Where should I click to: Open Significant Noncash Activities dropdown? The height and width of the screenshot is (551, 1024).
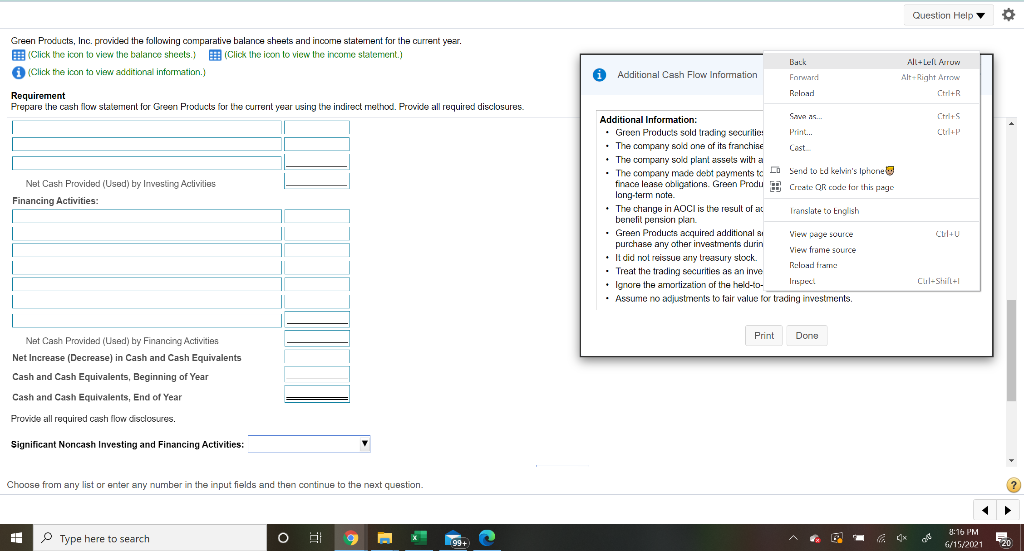(309, 444)
